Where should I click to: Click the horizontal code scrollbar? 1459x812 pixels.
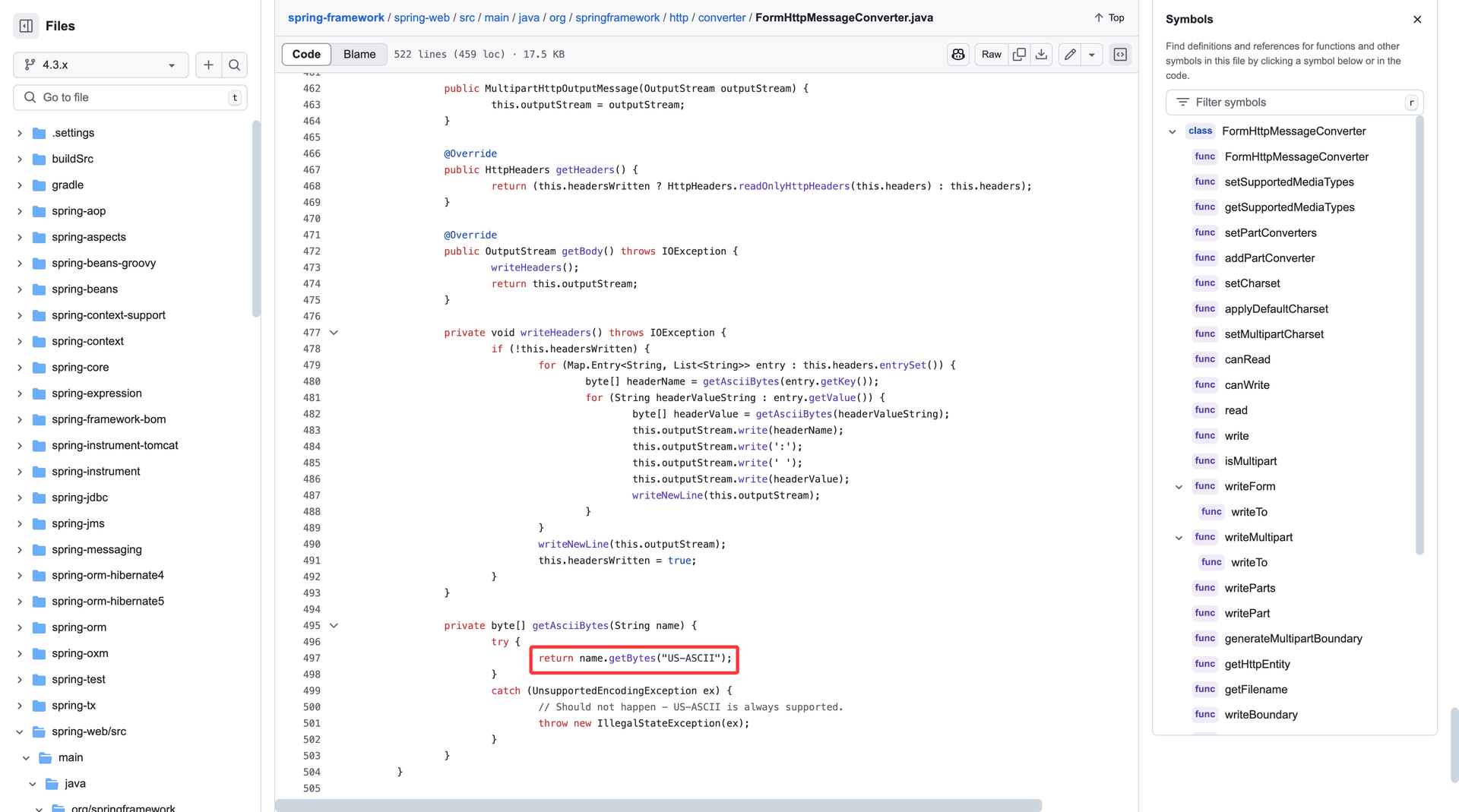point(658,805)
